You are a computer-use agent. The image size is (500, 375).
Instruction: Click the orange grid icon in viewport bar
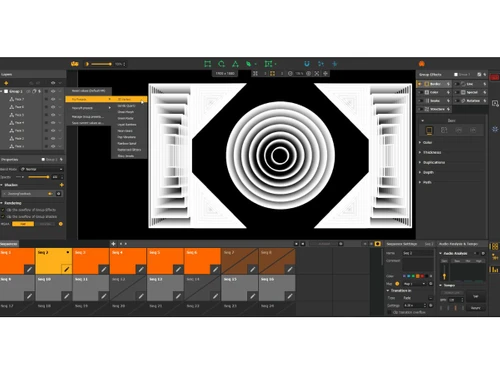click(272, 73)
